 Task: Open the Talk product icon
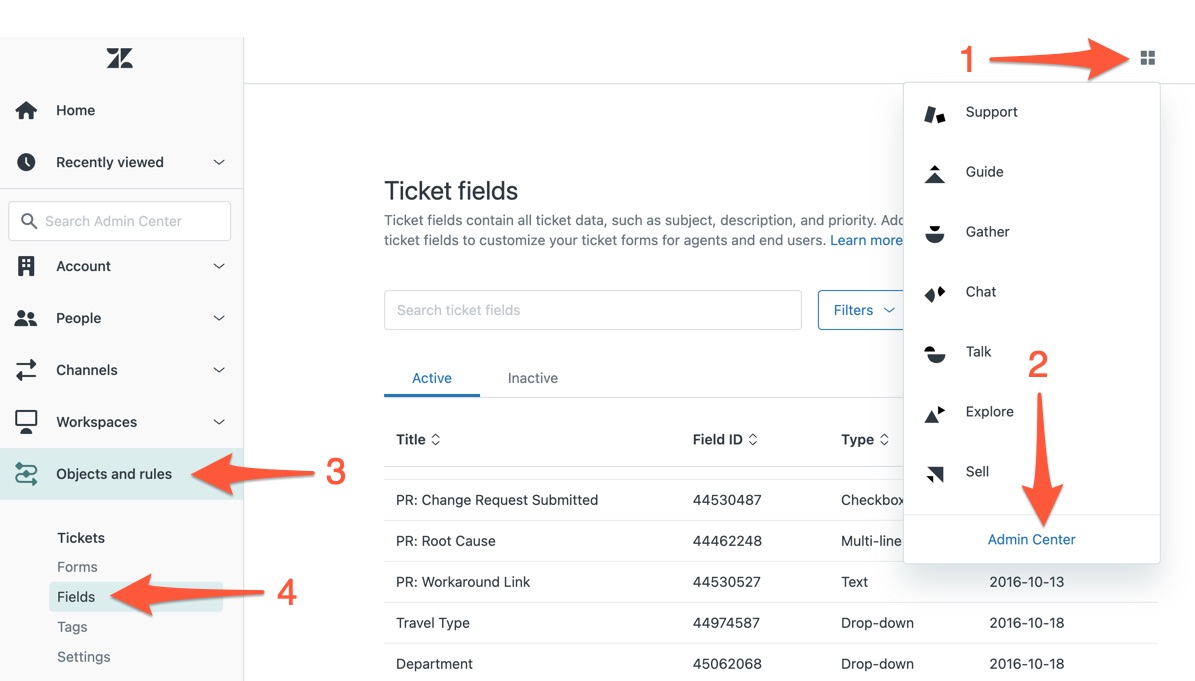coord(935,353)
